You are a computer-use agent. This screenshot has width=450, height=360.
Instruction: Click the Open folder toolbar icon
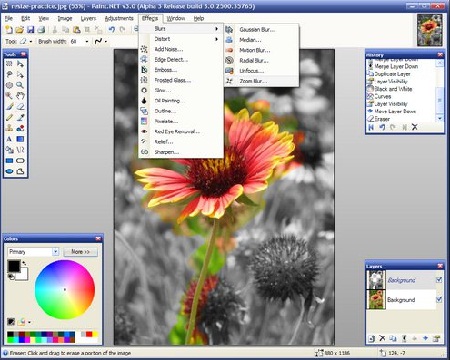19,30
